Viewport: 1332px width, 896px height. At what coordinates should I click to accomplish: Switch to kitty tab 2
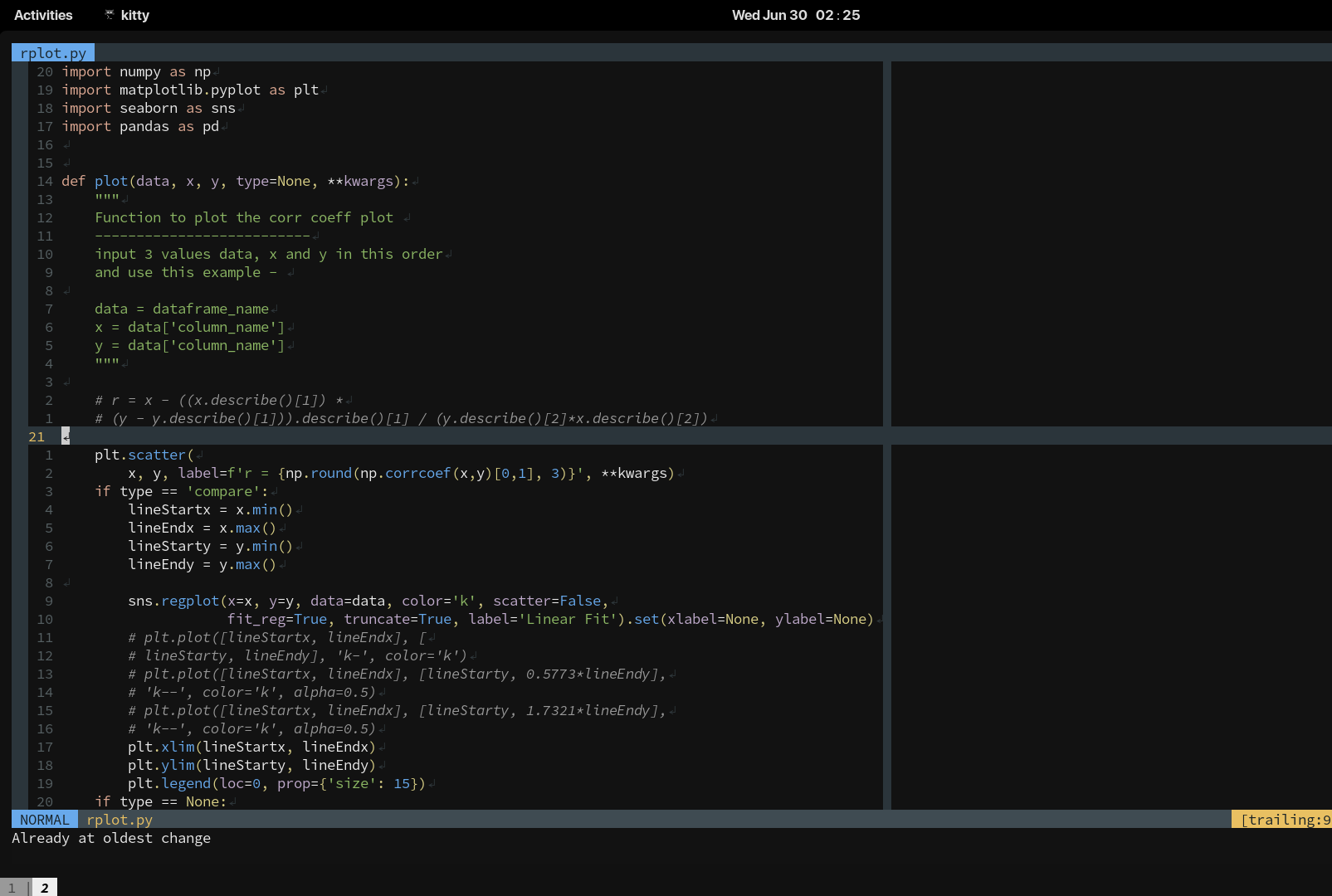coord(45,888)
